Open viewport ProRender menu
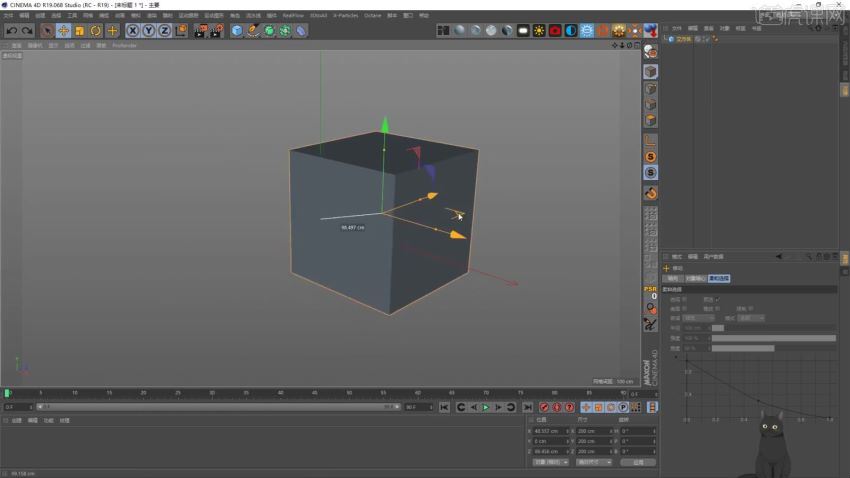Screen dimensions: 850x478 [x=124, y=46]
